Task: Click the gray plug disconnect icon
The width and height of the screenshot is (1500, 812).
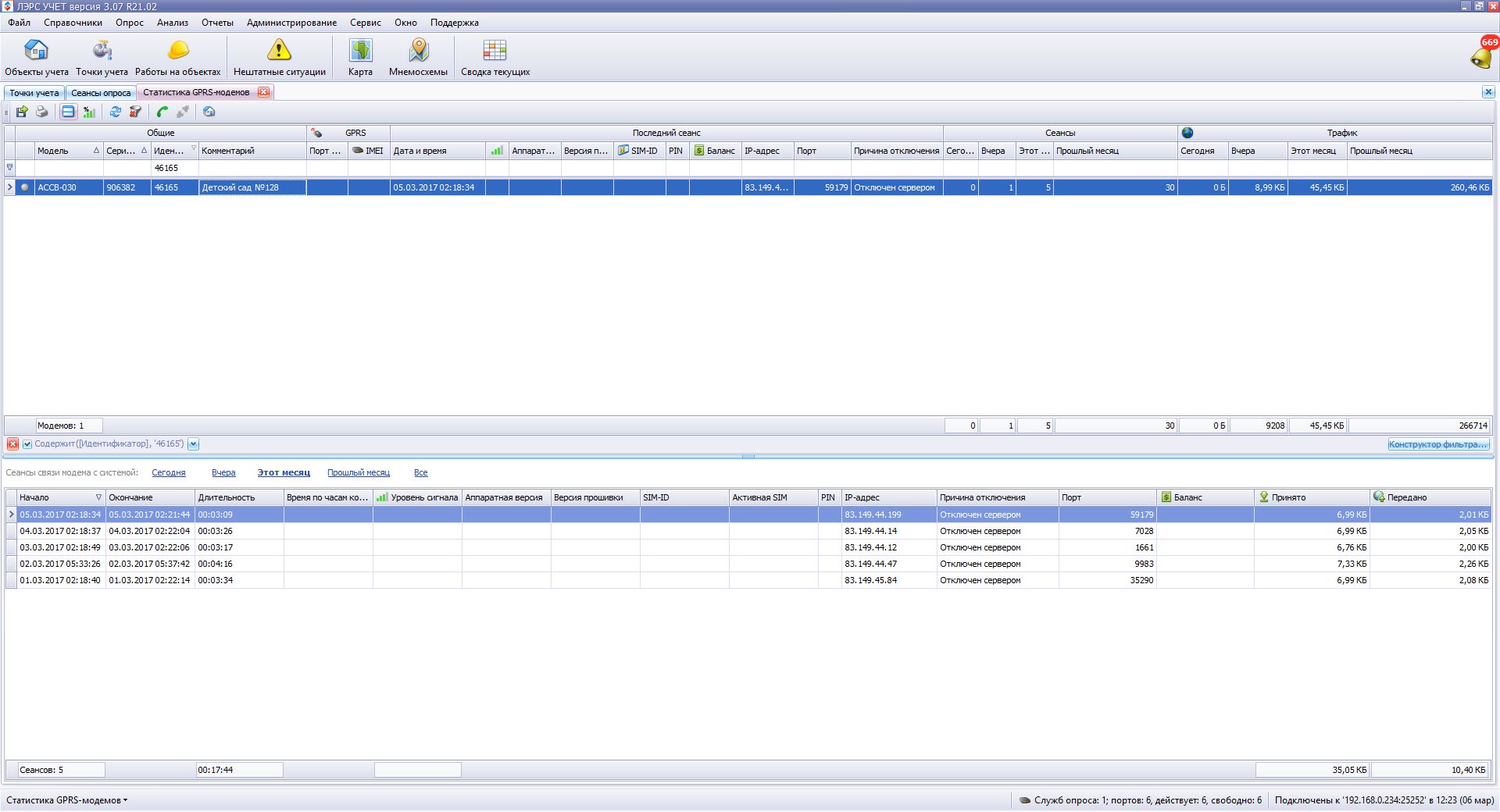Action: 183,112
